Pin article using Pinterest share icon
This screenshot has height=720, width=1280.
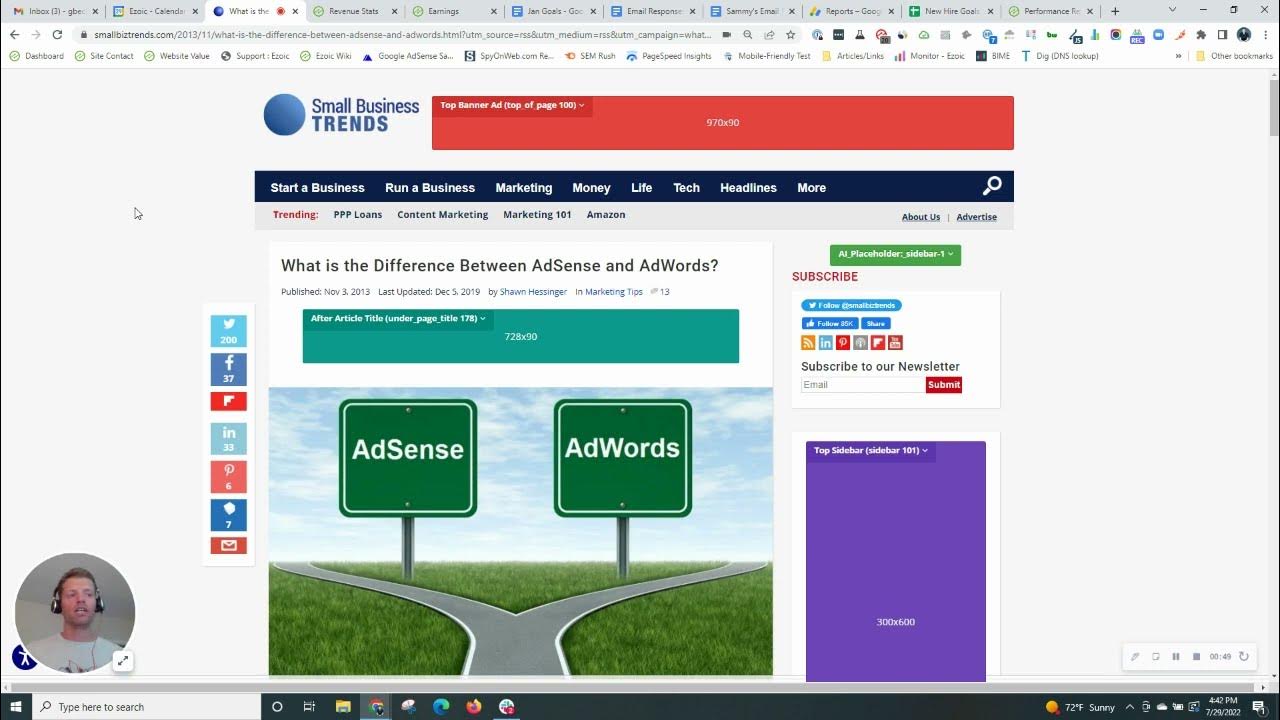(x=228, y=476)
